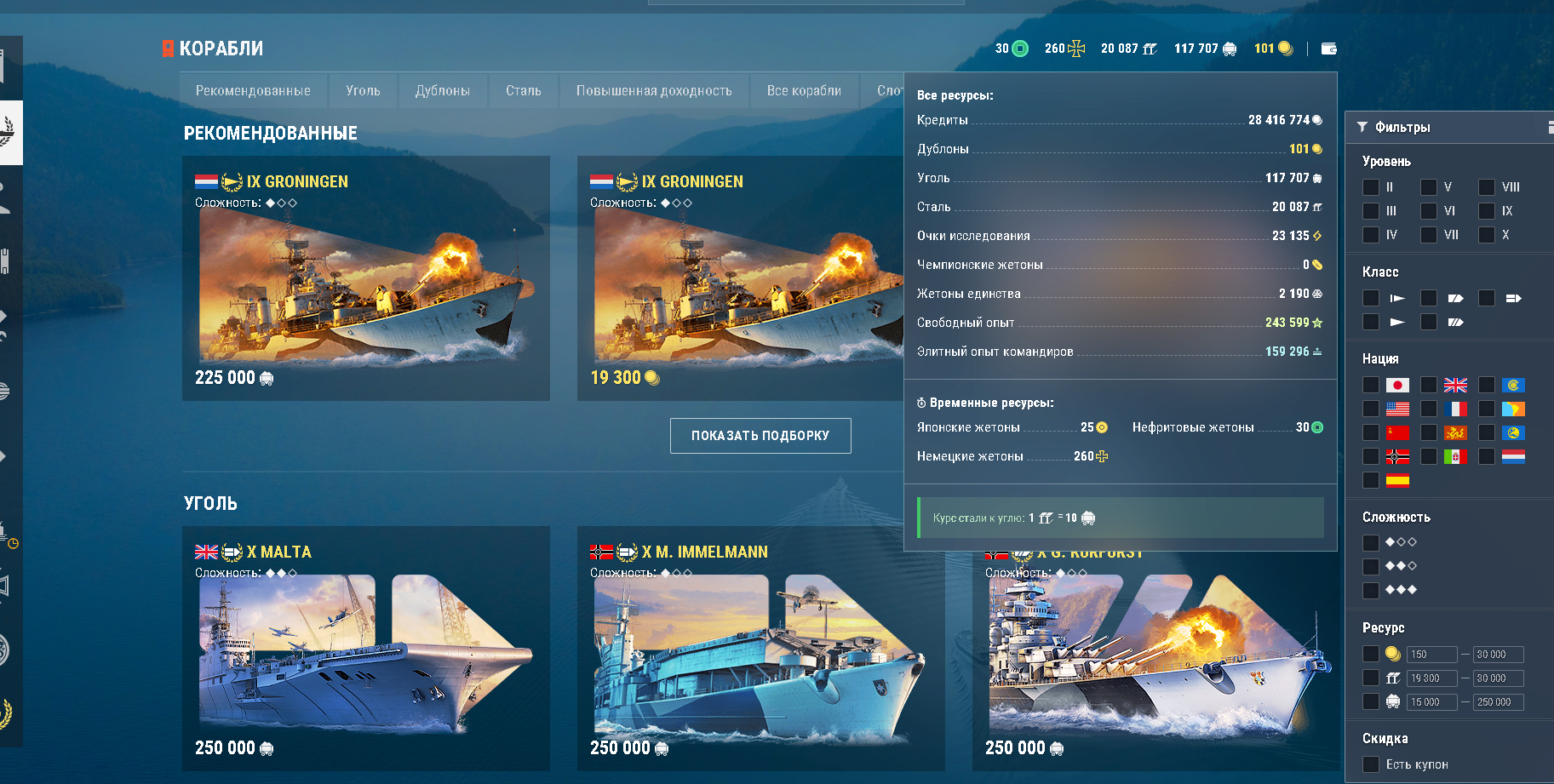Open the Groningen card priced 225 000 coal
The width and height of the screenshot is (1554, 784).
click(366, 278)
